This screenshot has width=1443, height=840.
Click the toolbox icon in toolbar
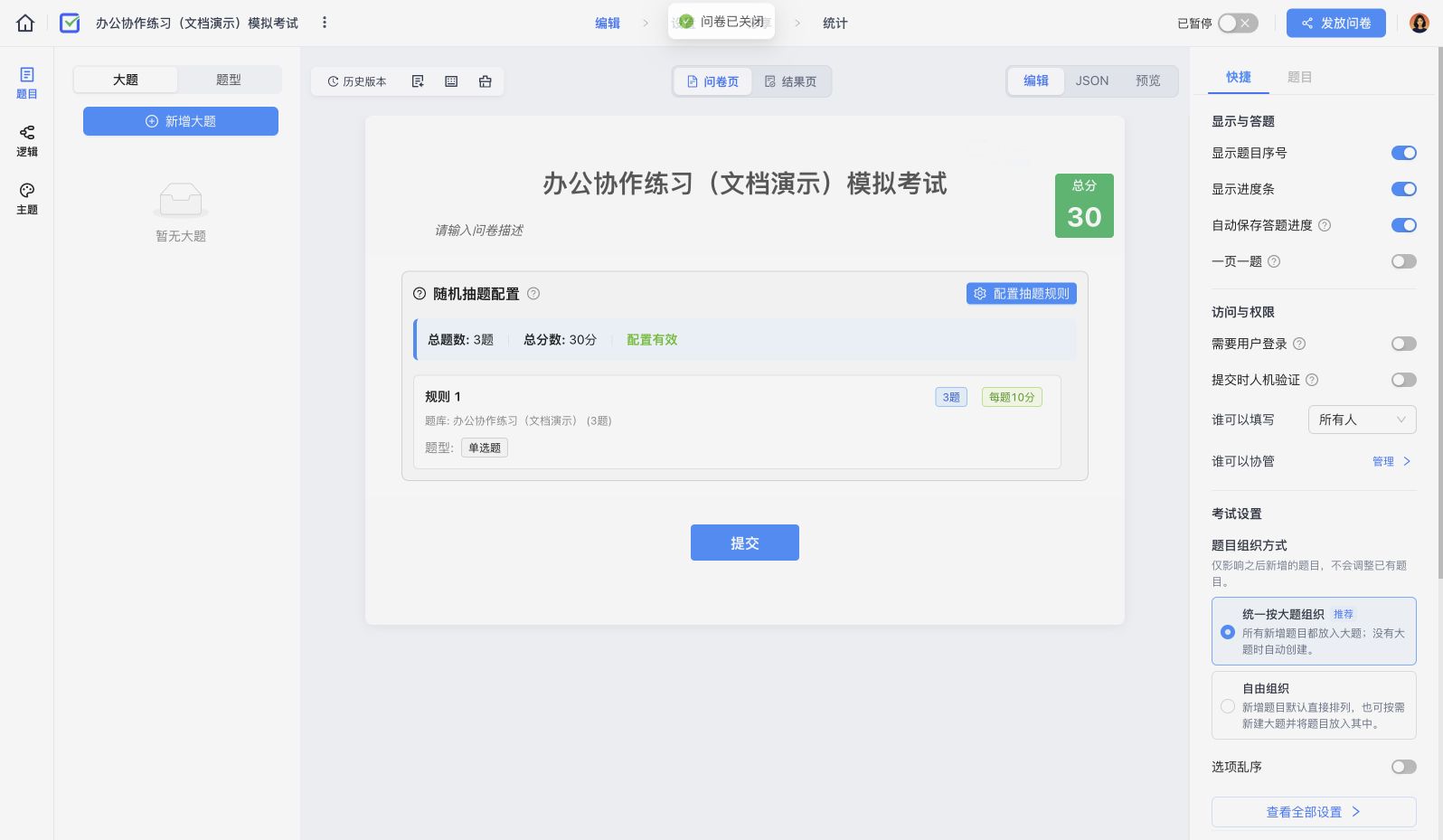[486, 81]
